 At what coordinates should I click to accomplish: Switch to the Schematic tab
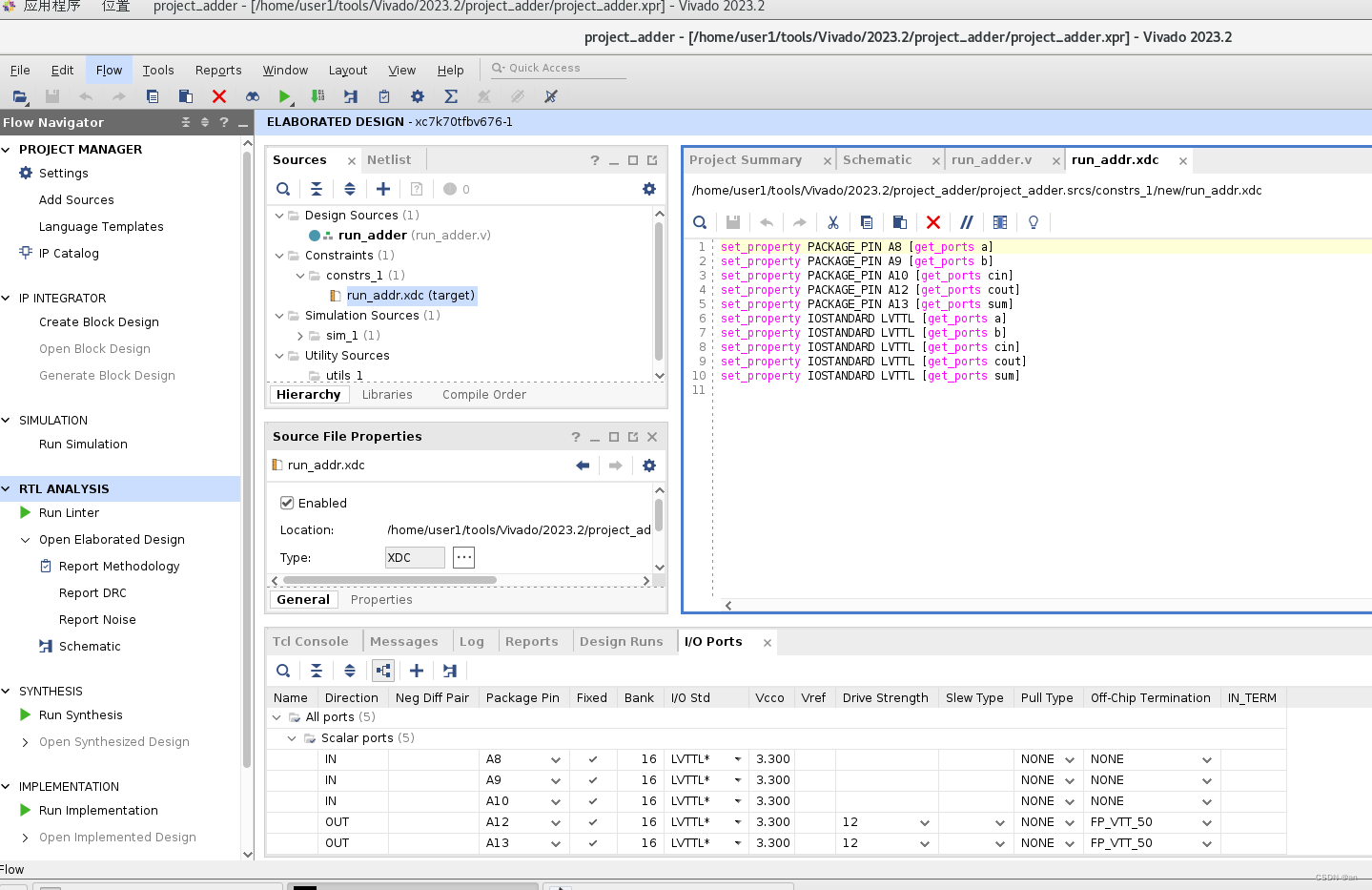pyautogui.click(x=877, y=160)
